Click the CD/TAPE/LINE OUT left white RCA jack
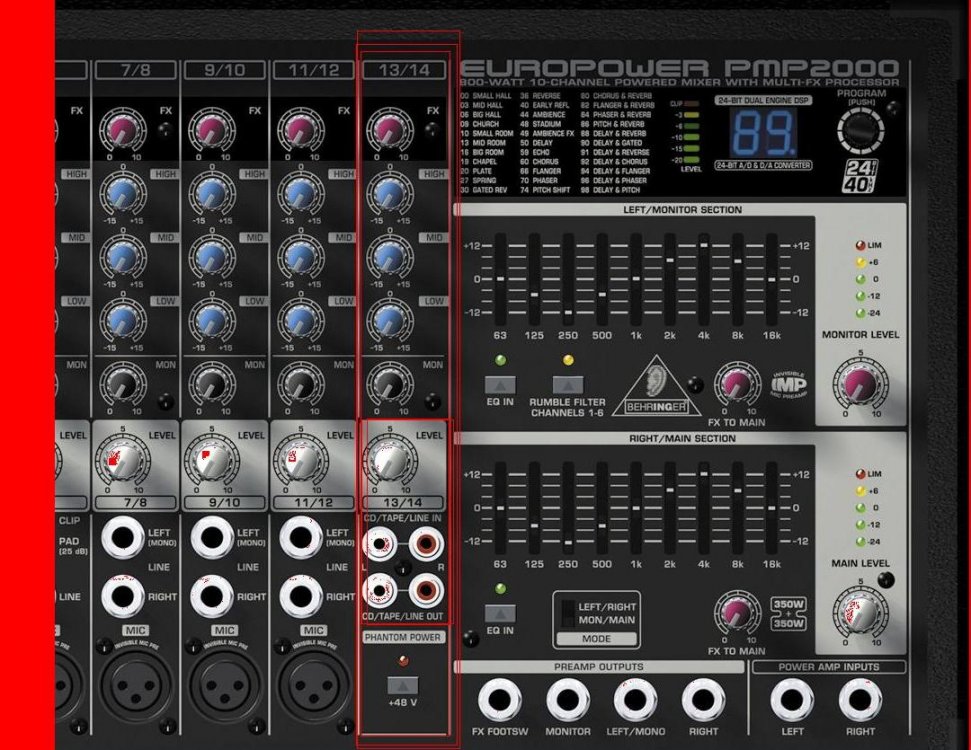The image size is (971, 750). pos(380,590)
